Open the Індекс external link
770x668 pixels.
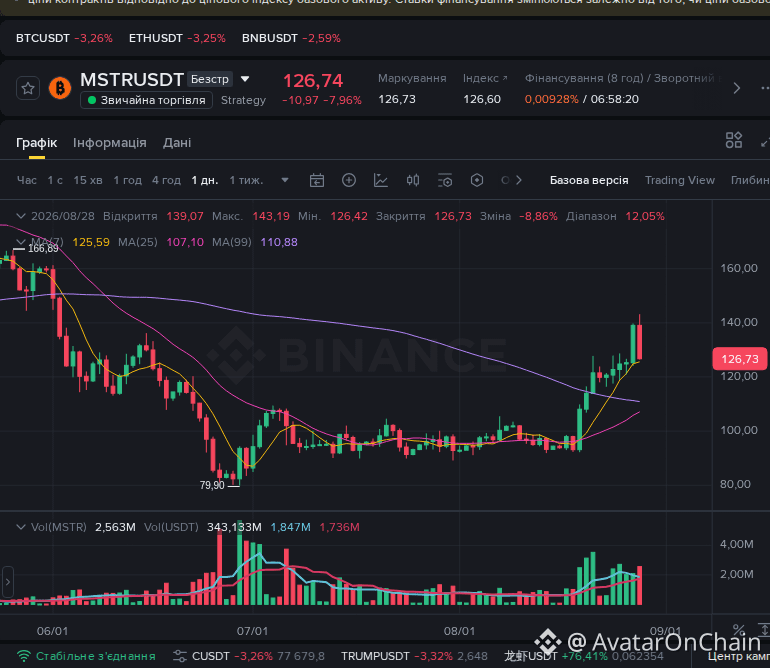[x=485, y=79]
